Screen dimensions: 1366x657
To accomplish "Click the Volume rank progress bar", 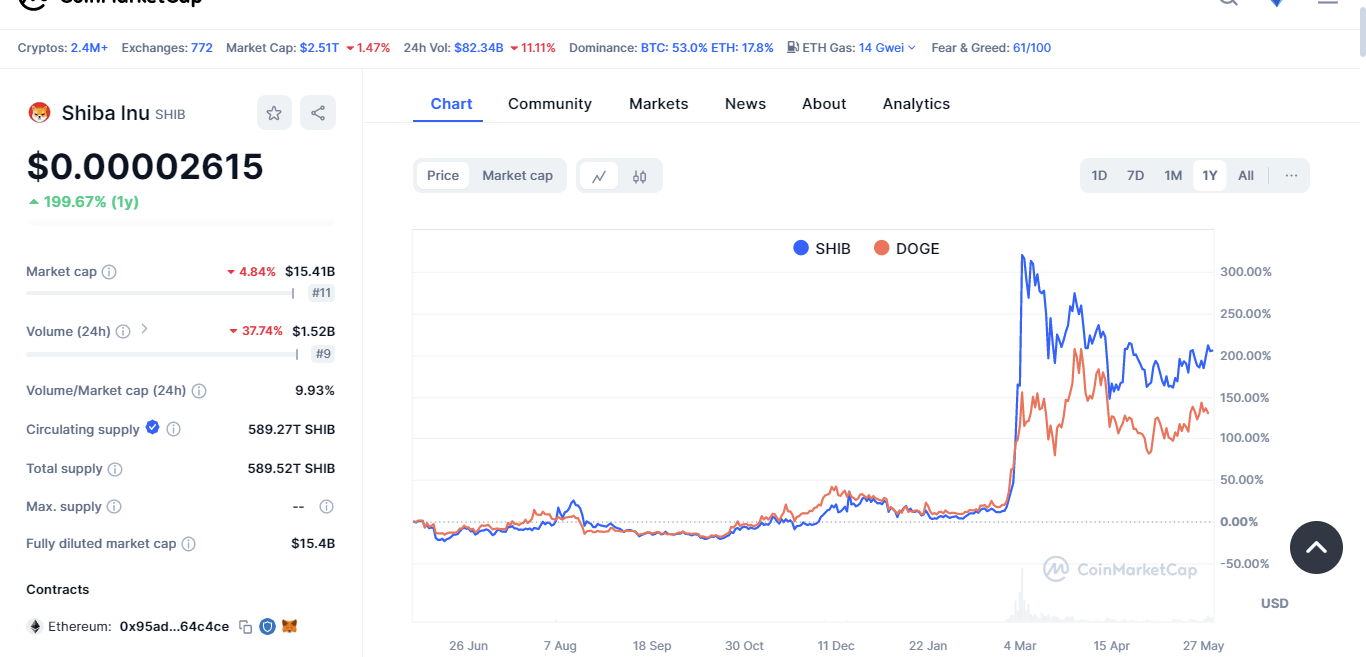I will [162, 353].
